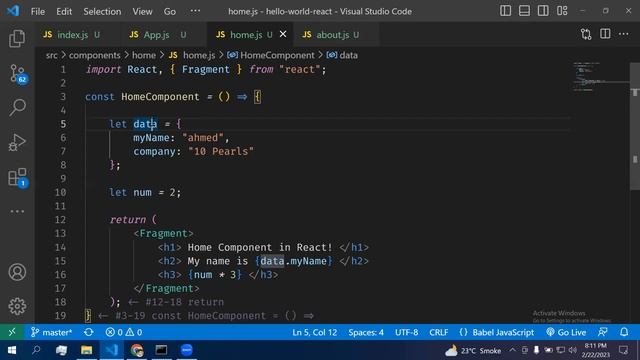Click master* branch in status bar
Viewport: 640px width, 360px height.
[x=51, y=332]
